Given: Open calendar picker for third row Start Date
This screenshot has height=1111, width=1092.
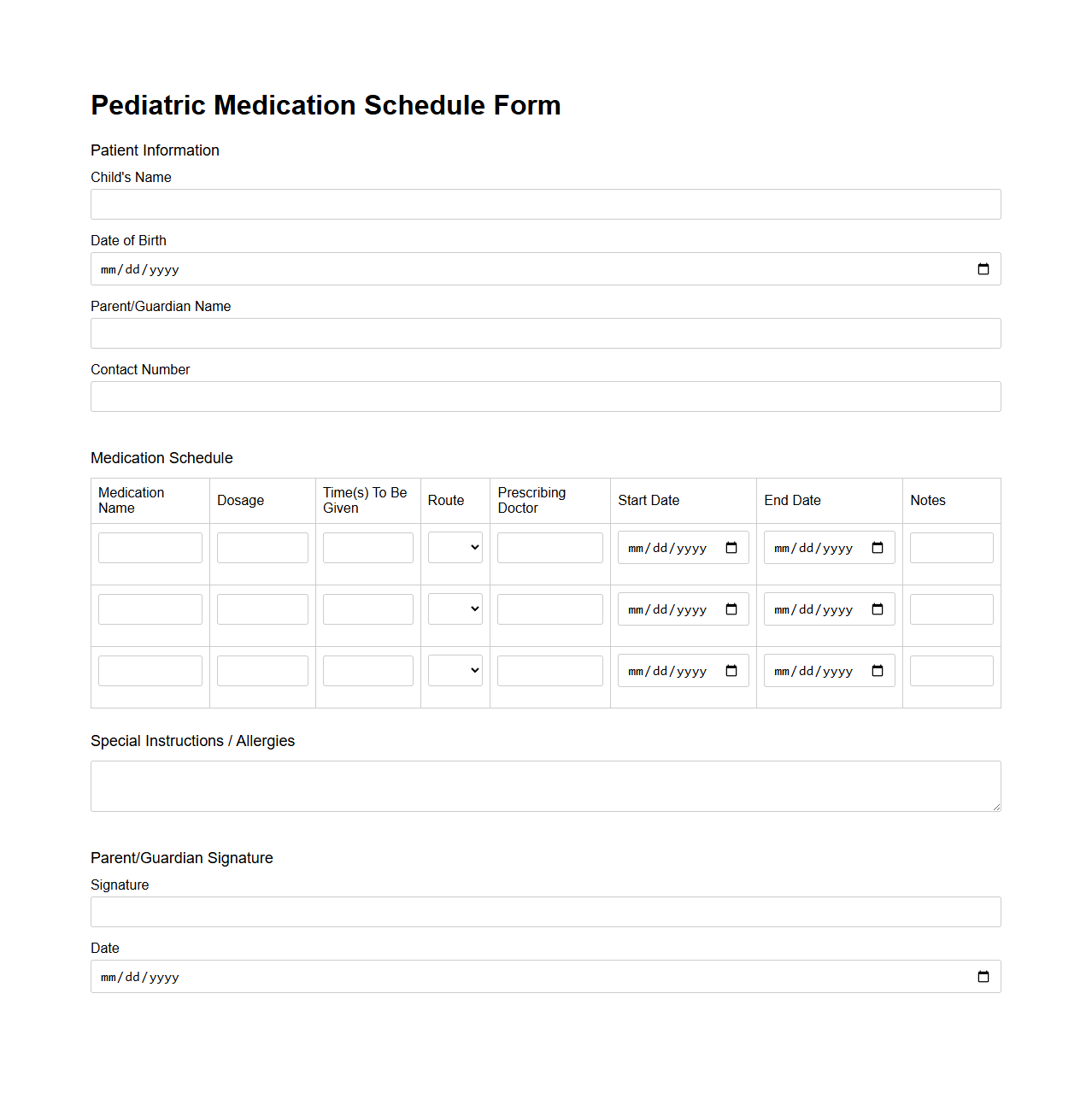Looking at the screenshot, I should coord(731,671).
